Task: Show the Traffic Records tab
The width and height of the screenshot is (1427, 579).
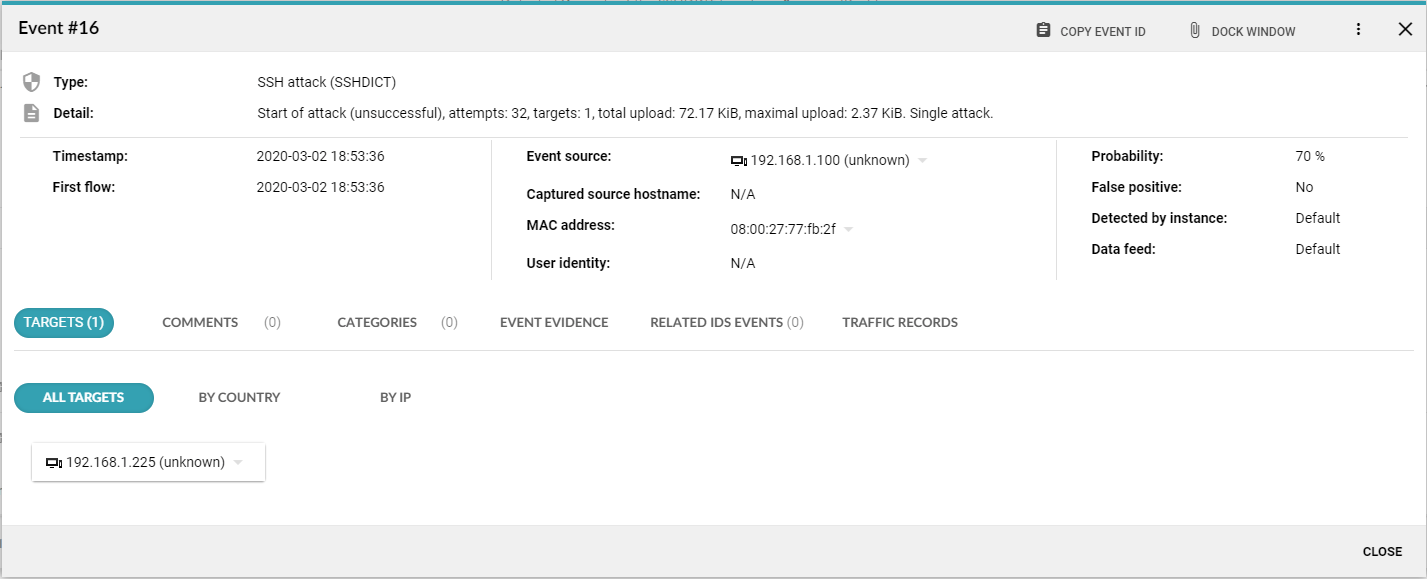Action: click(x=900, y=323)
